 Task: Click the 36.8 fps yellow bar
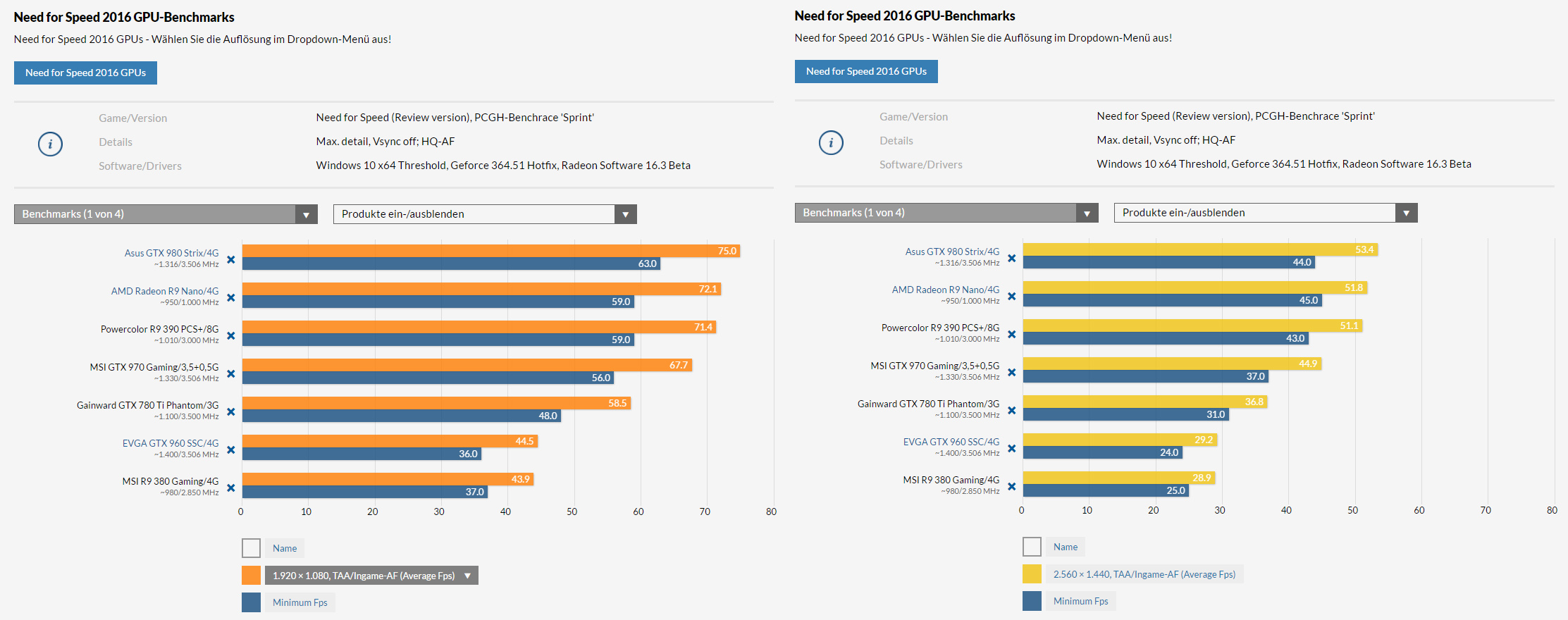point(1146,402)
